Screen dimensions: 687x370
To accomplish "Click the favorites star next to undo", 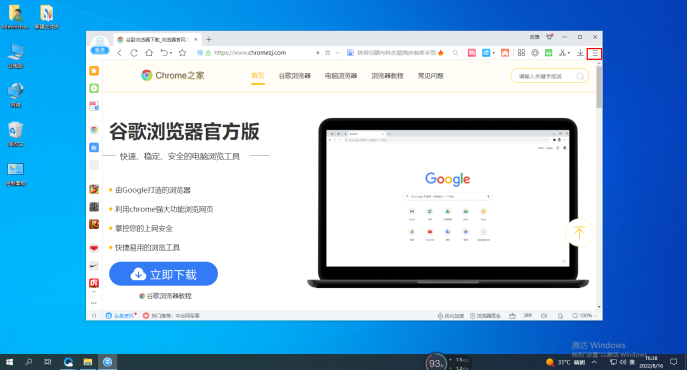I will (x=183, y=53).
